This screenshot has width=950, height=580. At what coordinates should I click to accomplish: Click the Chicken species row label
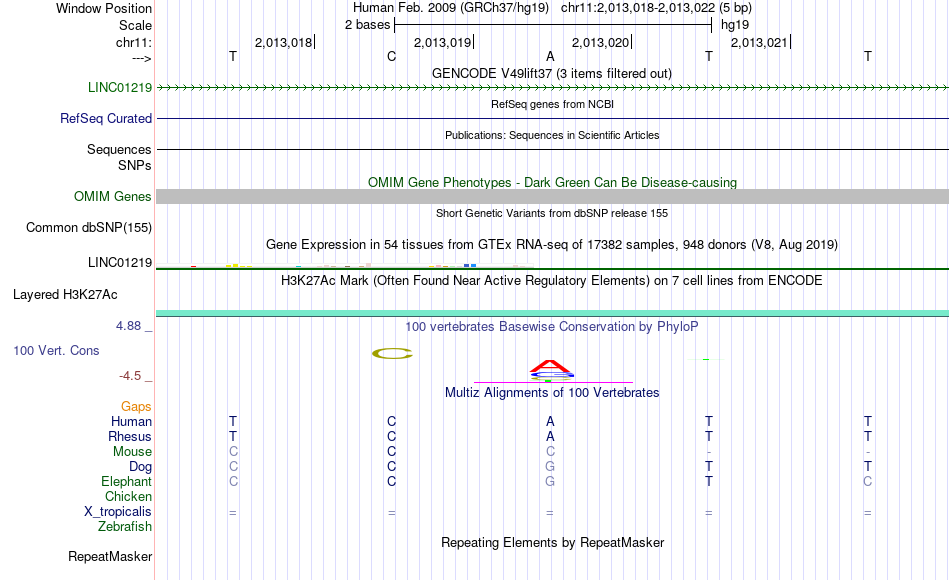point(128,496)
